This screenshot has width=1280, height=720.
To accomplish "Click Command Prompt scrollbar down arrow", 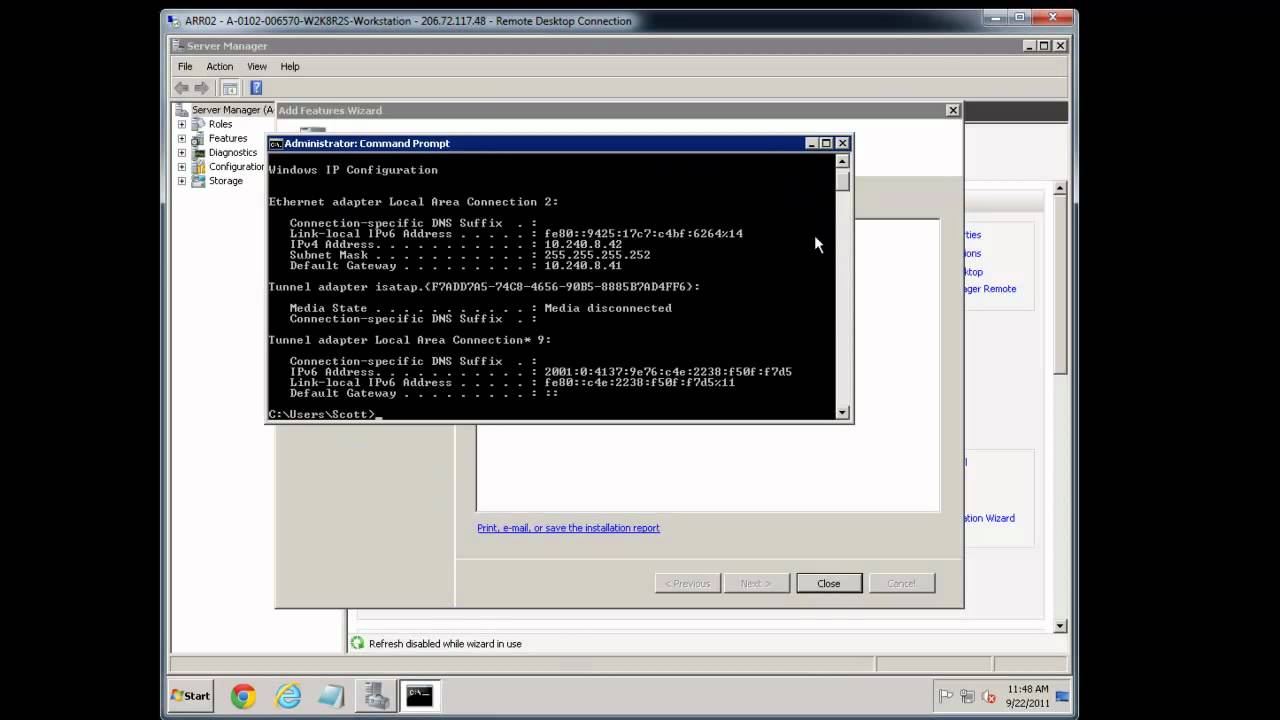I will pyautogui.click(x=843, y=412).
